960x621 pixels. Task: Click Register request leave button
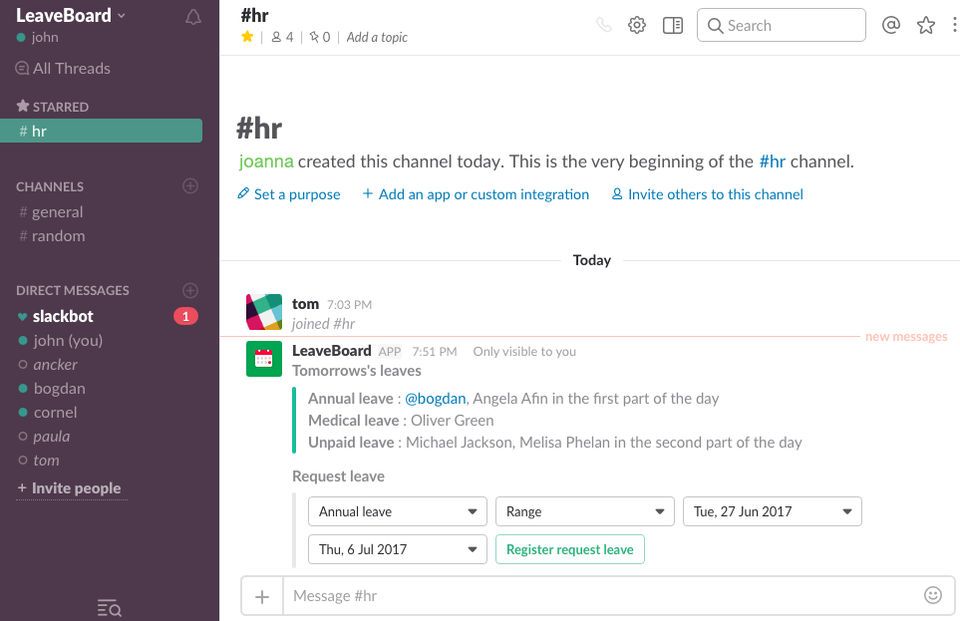point(569,549)
